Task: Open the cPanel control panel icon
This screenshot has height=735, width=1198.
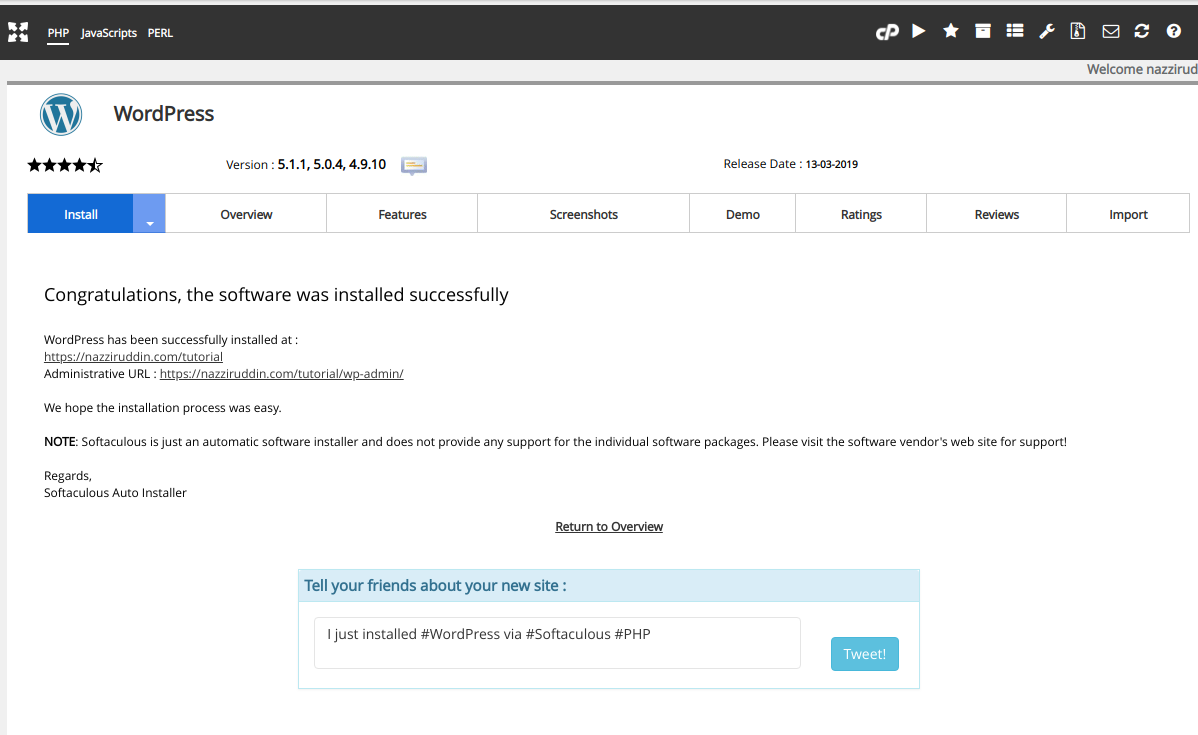Action: tap(886, 32)
